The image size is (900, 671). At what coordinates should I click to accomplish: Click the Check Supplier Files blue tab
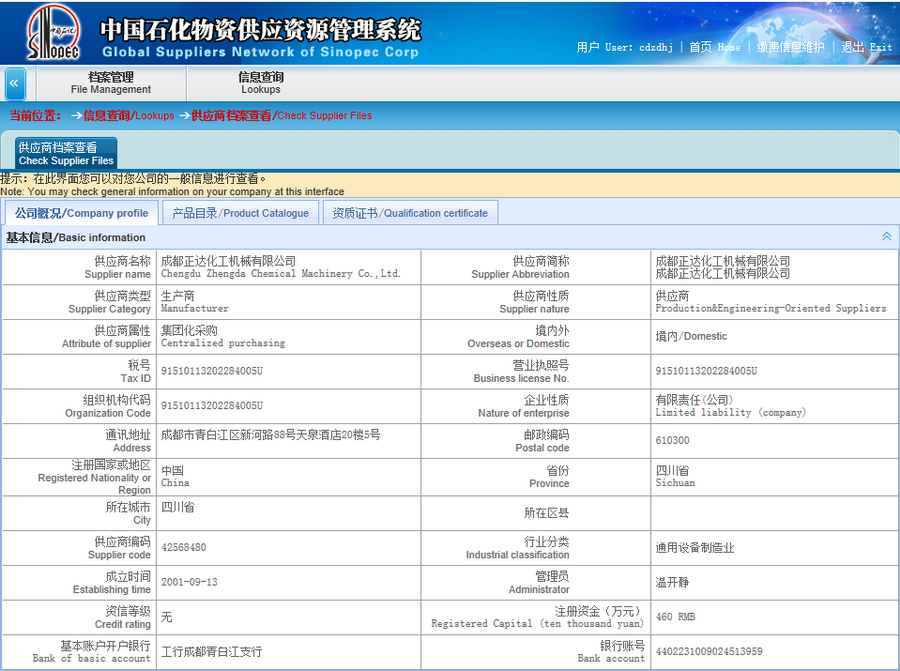click(x=66, y=153)
